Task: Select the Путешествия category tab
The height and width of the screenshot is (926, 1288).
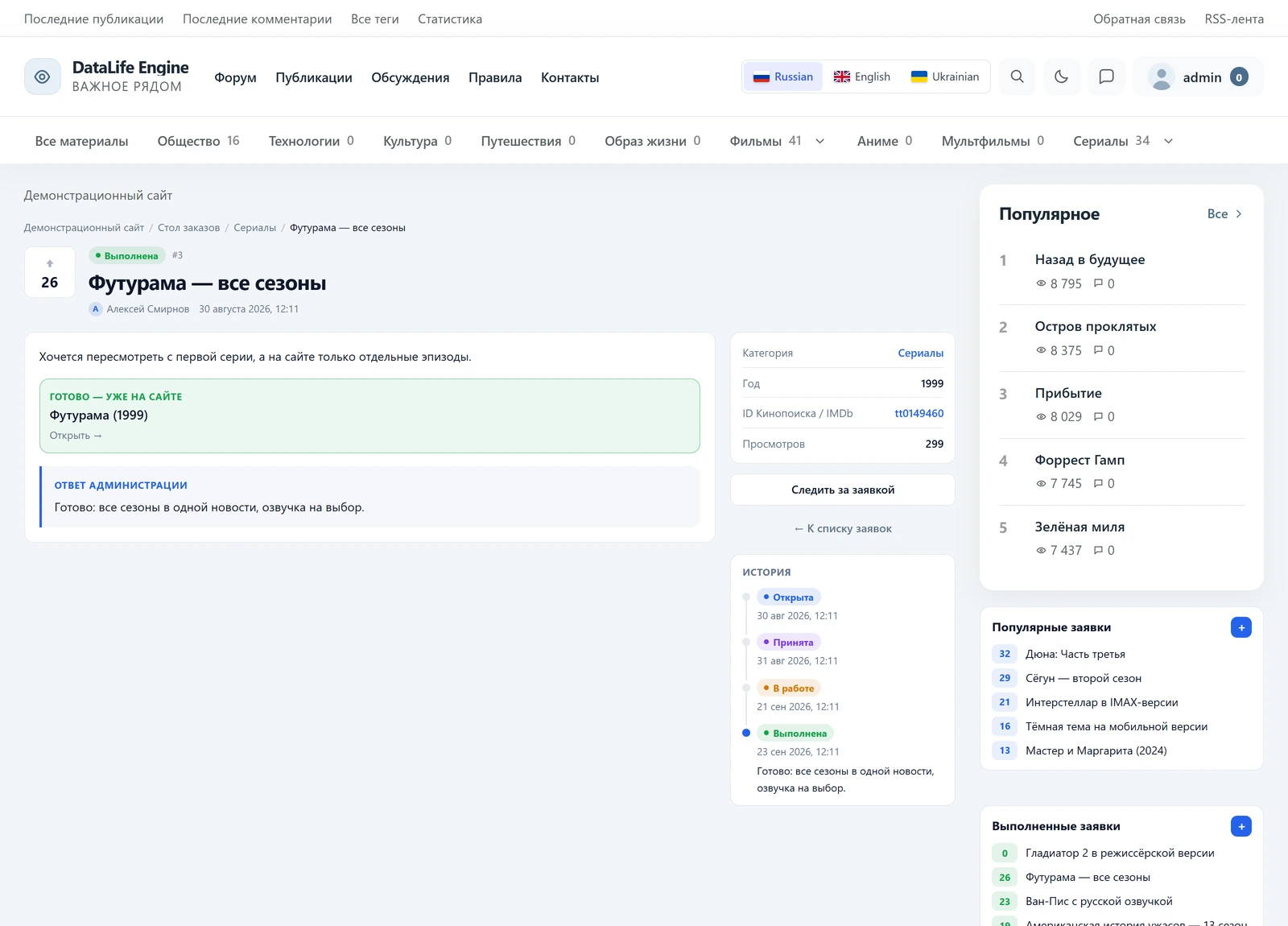Action: (528, 141)
